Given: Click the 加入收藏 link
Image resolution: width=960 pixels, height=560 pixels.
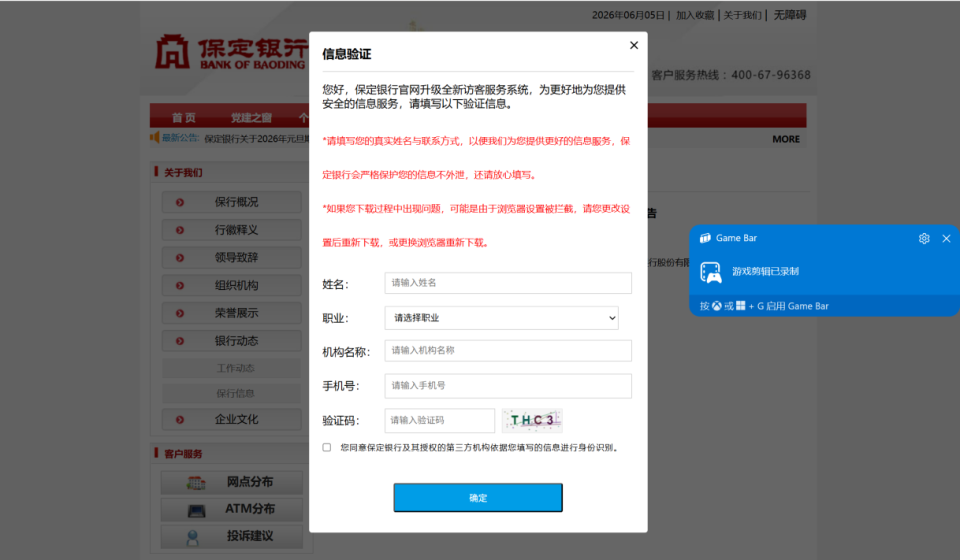Looking at the screenshot, I should [x=695, y=15].
